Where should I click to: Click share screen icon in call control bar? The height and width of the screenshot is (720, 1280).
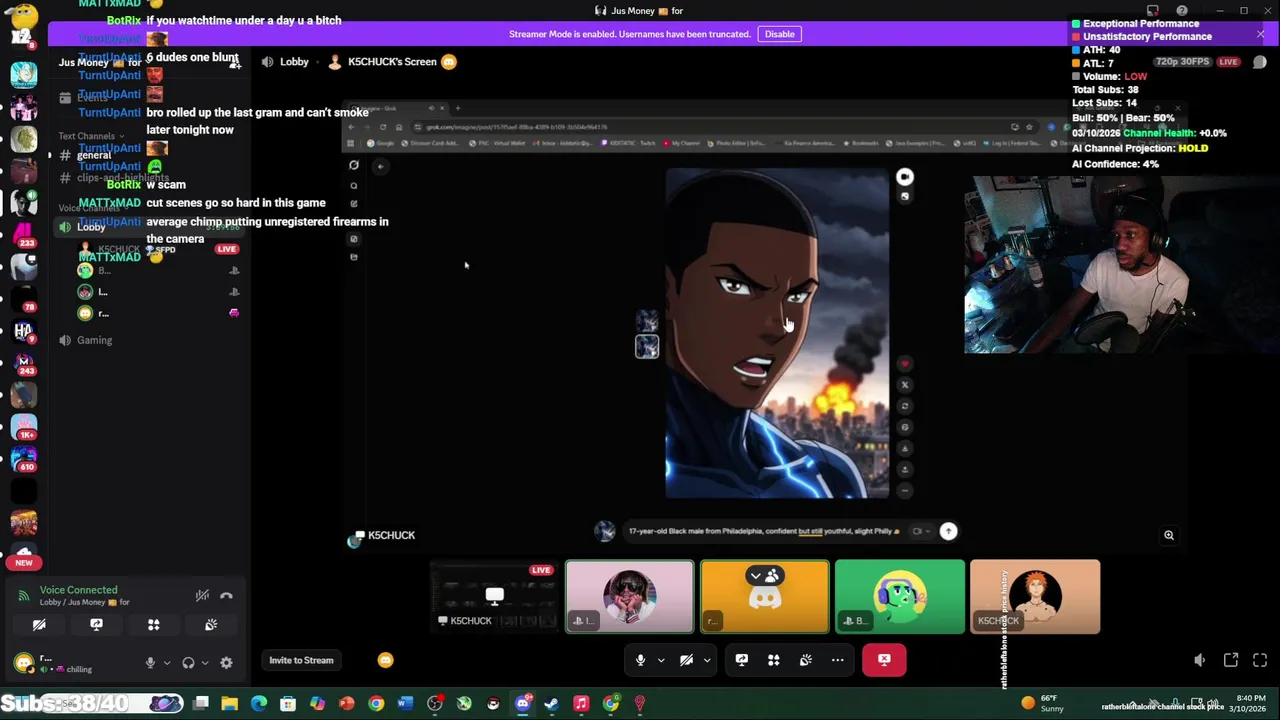click(x=742, y=660)
